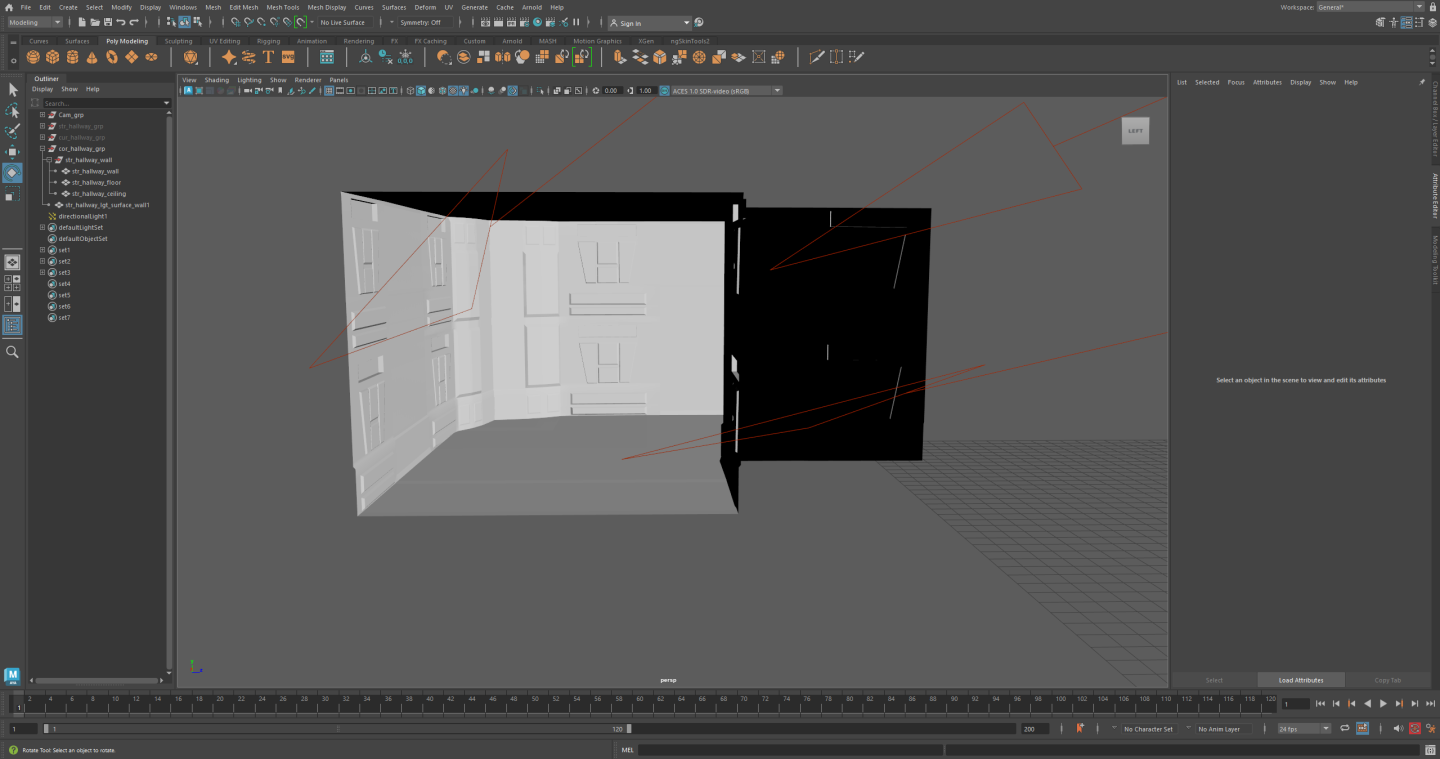Toggle auto keyframe button

click(1415, 729)
